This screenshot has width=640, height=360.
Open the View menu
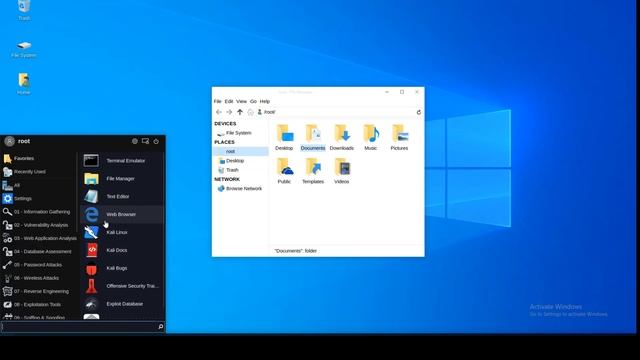(x=241, y=101)
